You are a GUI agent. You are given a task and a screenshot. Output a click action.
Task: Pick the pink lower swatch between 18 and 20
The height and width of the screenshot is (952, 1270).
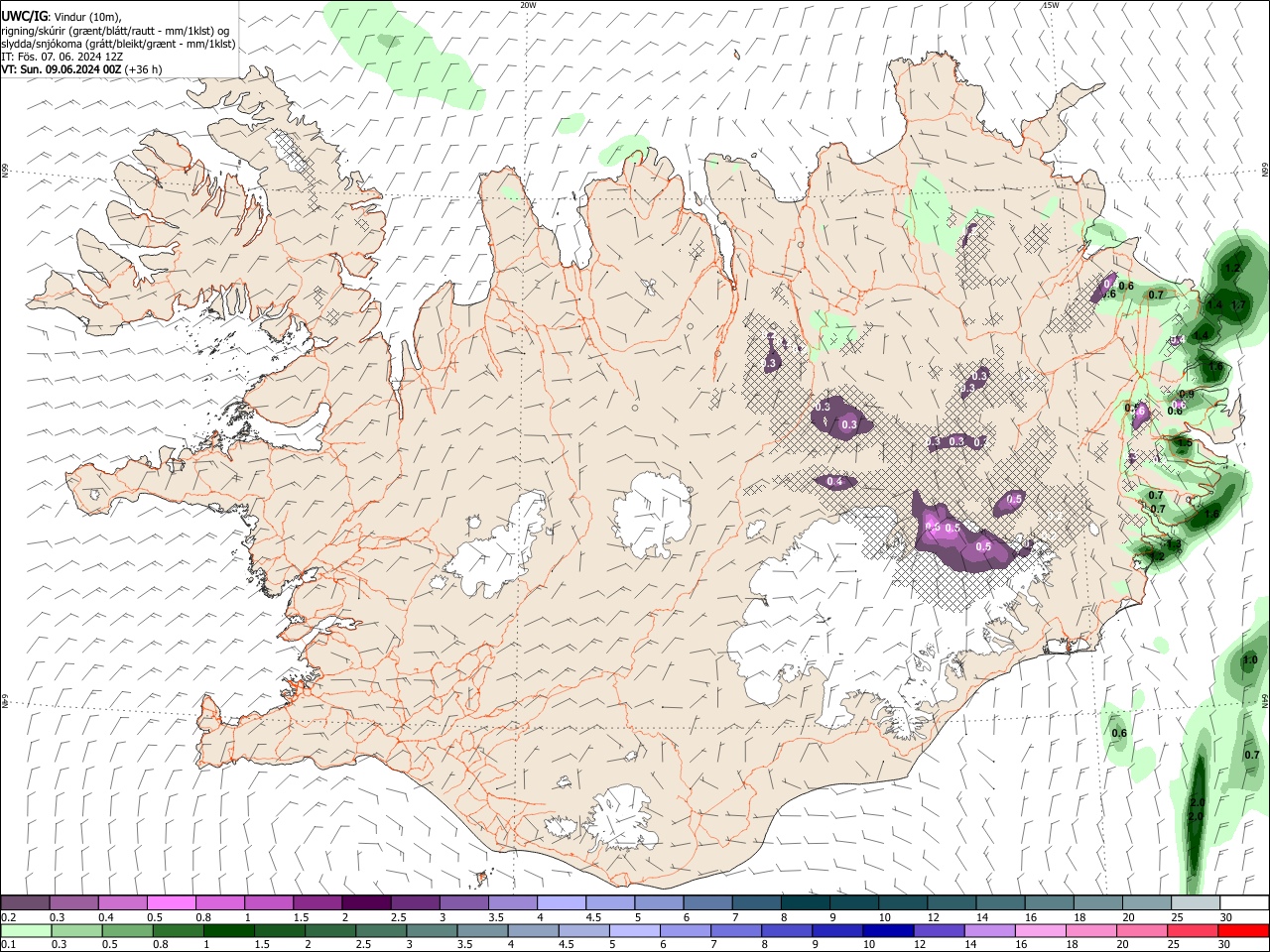pos(1090,930)
